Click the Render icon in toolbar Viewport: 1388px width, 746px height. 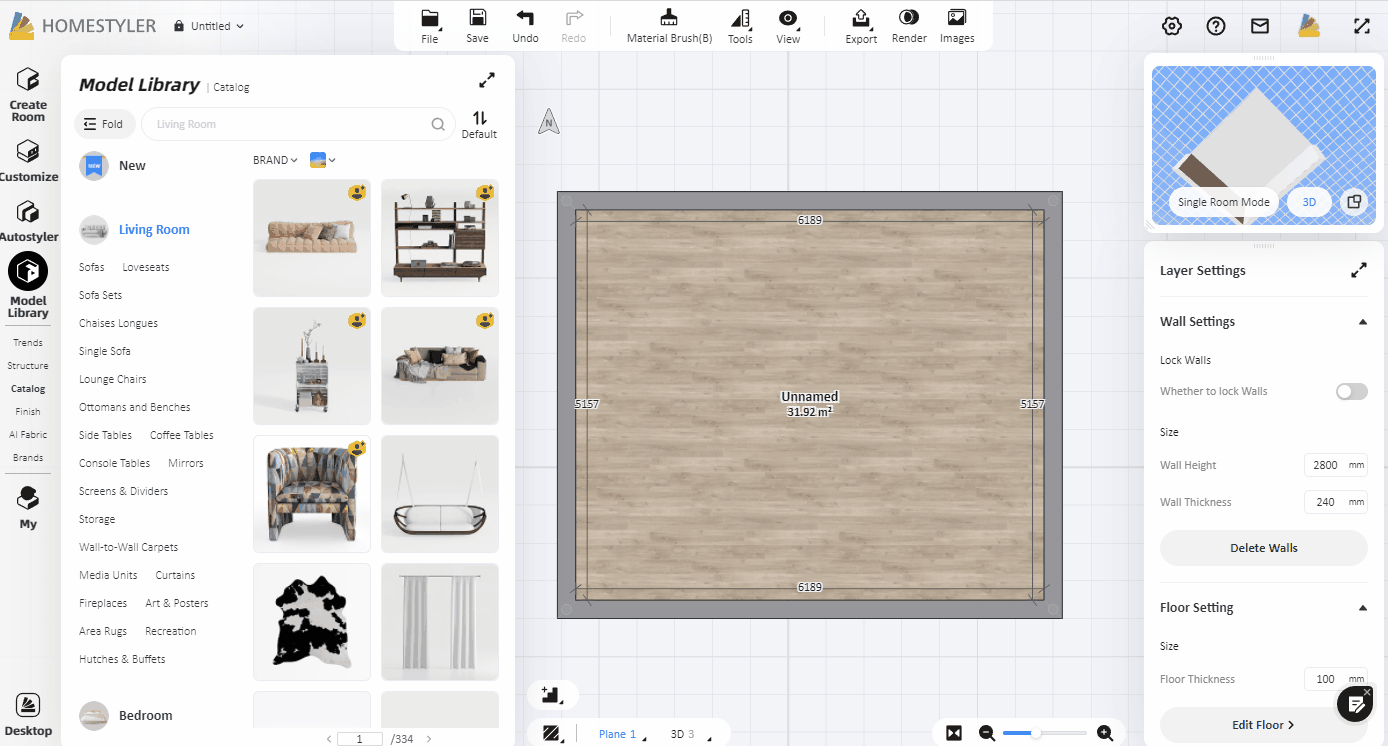(x=909, y=18)
